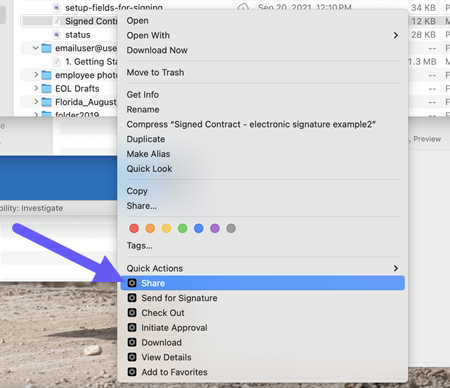Viewport: 450px width, 388px height.
Task: Apply the blue tag color
Action: 199,228
